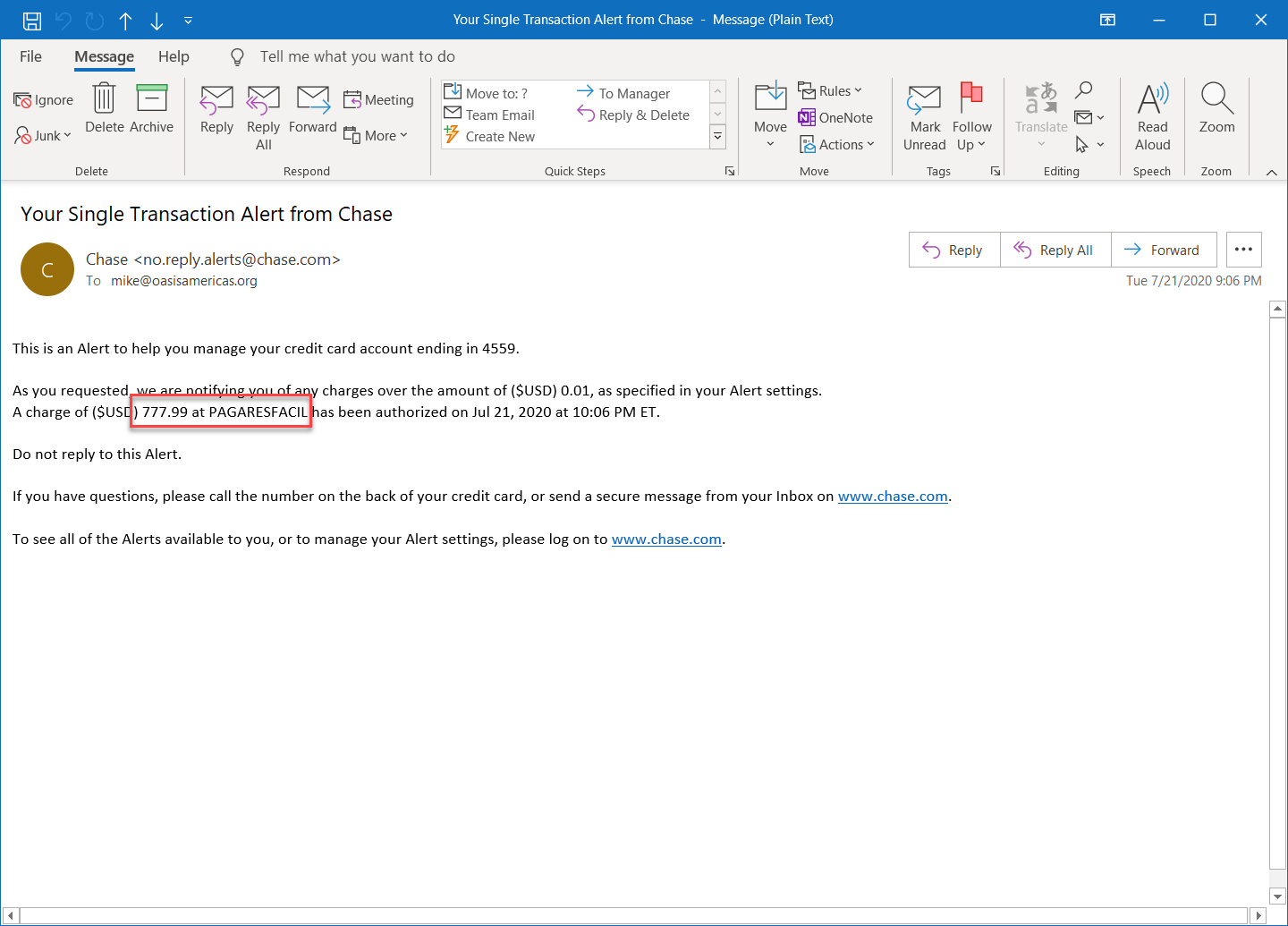Collapse the ribbon
The width and height of the screenshot is (1288, 926).
click(x=1272, y=172)
